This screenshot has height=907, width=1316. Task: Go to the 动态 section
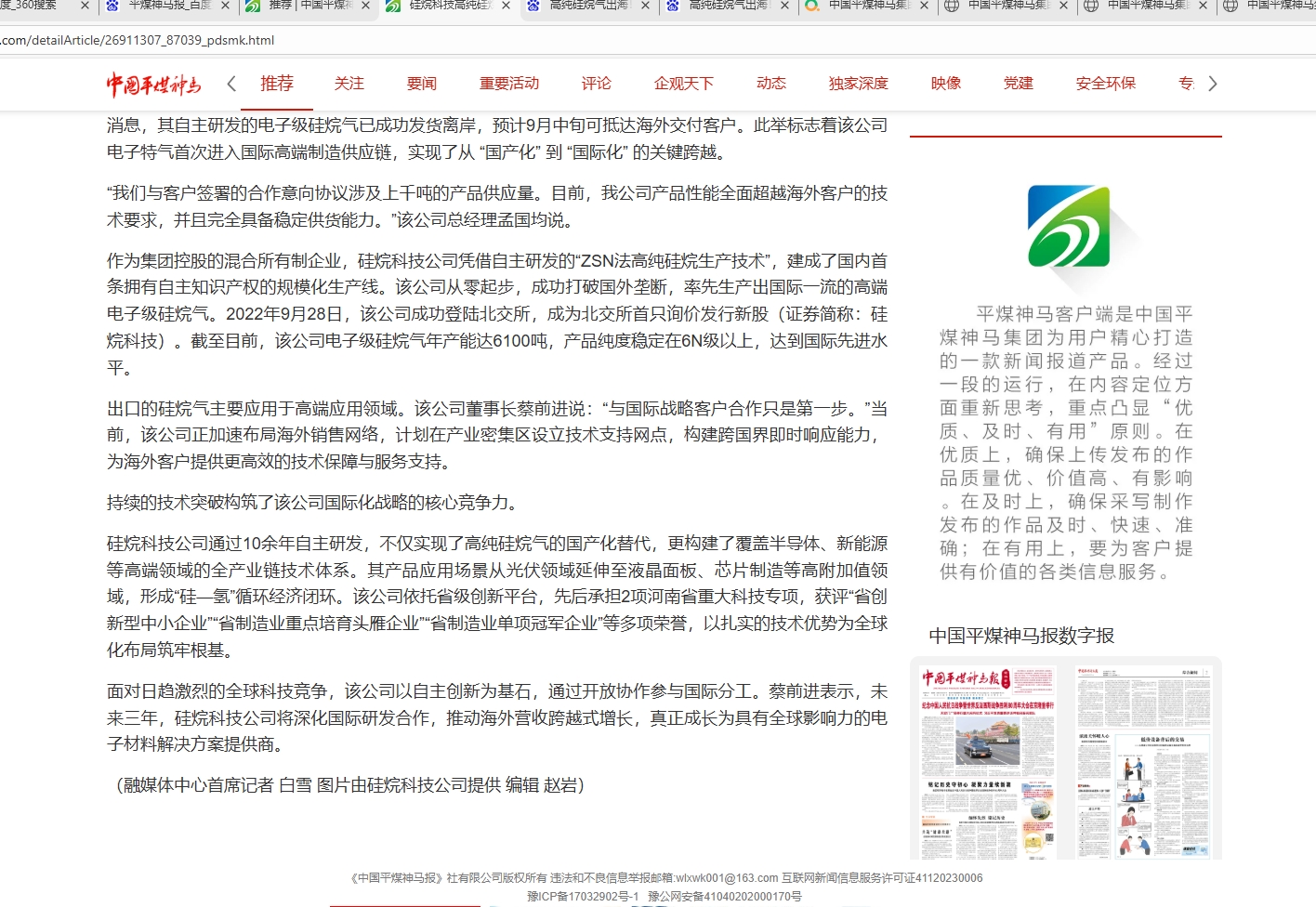coord(771,84)
